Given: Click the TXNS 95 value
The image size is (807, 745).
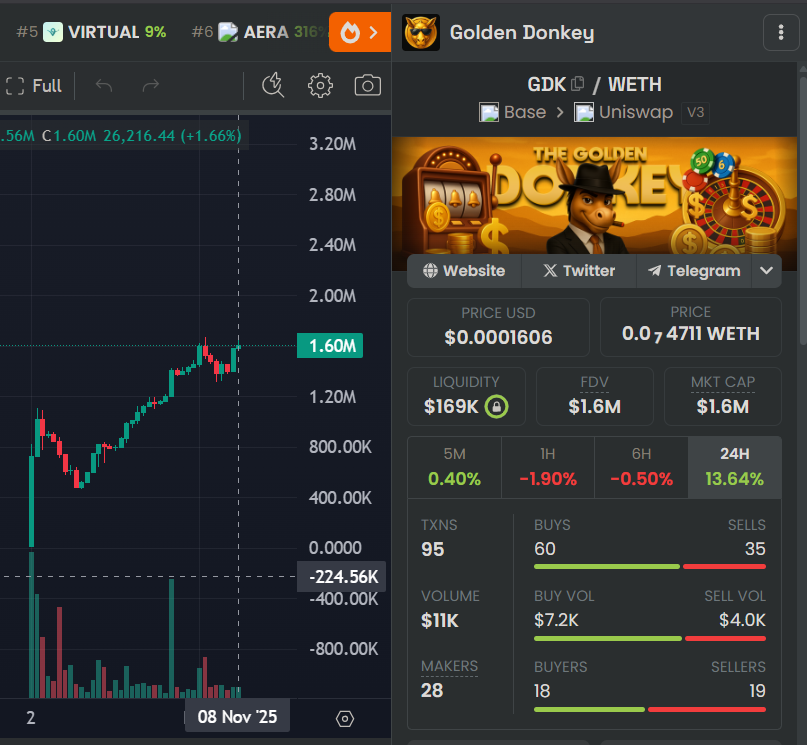Looking at the screenshot, I should [x=433, y=549].
